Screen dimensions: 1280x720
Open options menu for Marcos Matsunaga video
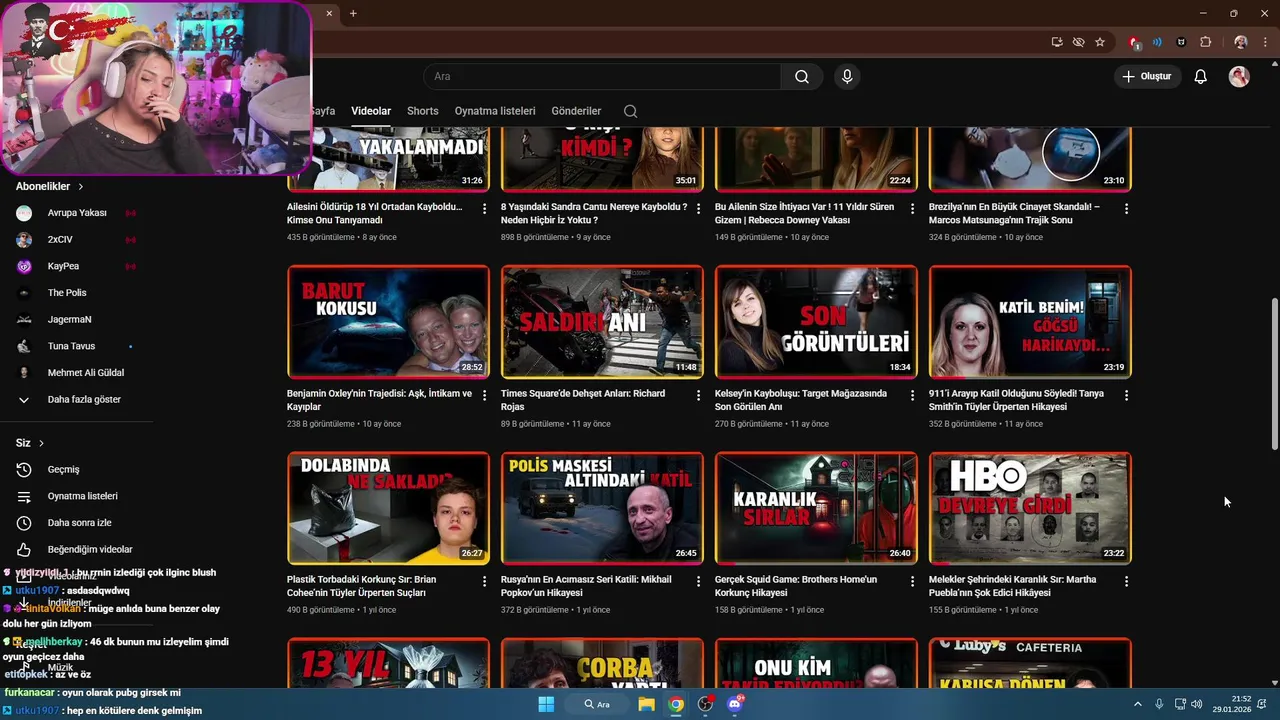click(1126, 208)
